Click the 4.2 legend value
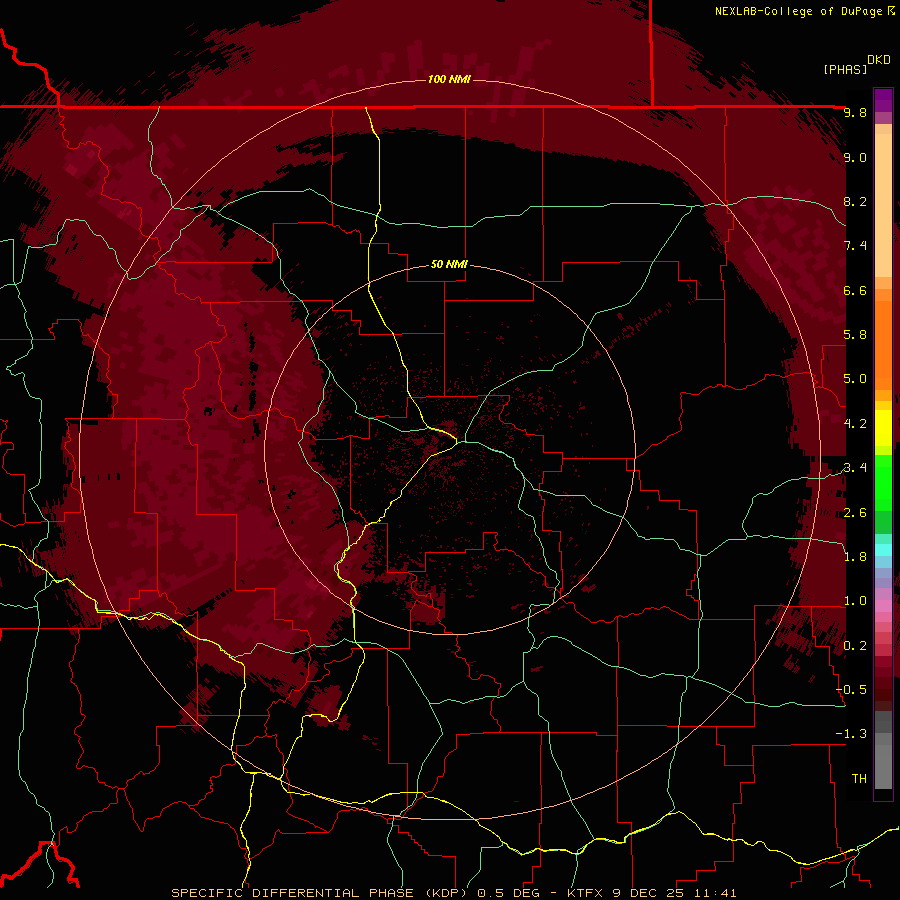Image resolution: width=900 pixels, height=900 pixels. point(855,424)
